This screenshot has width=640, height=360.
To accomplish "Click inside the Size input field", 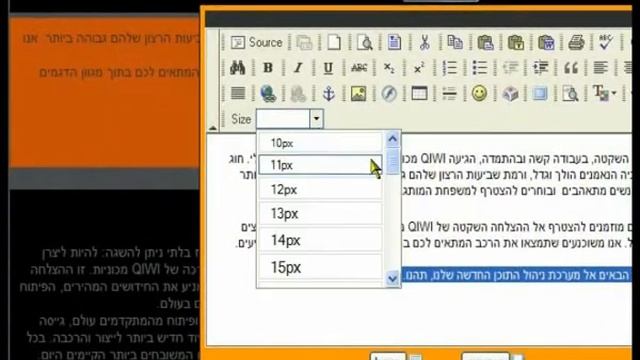I will [x=283, y=119].
